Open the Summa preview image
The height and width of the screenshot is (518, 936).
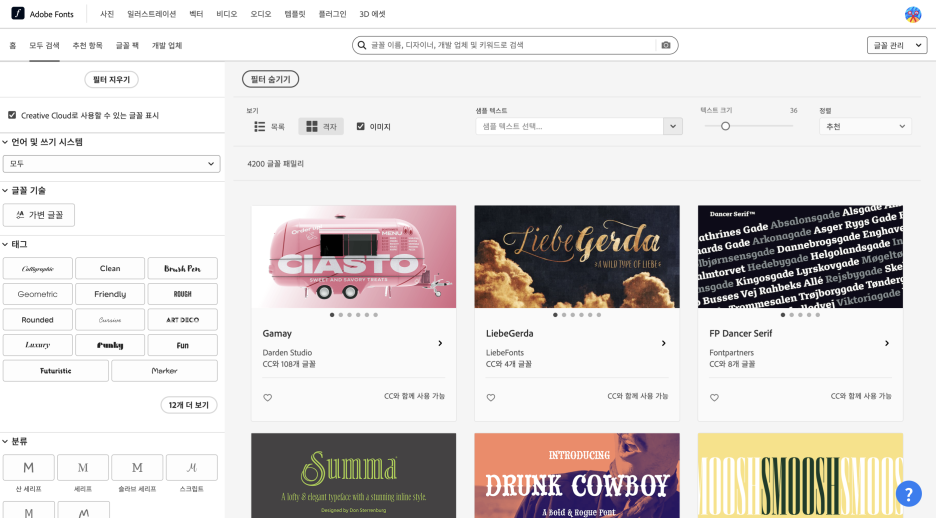(x=353, y=476)
